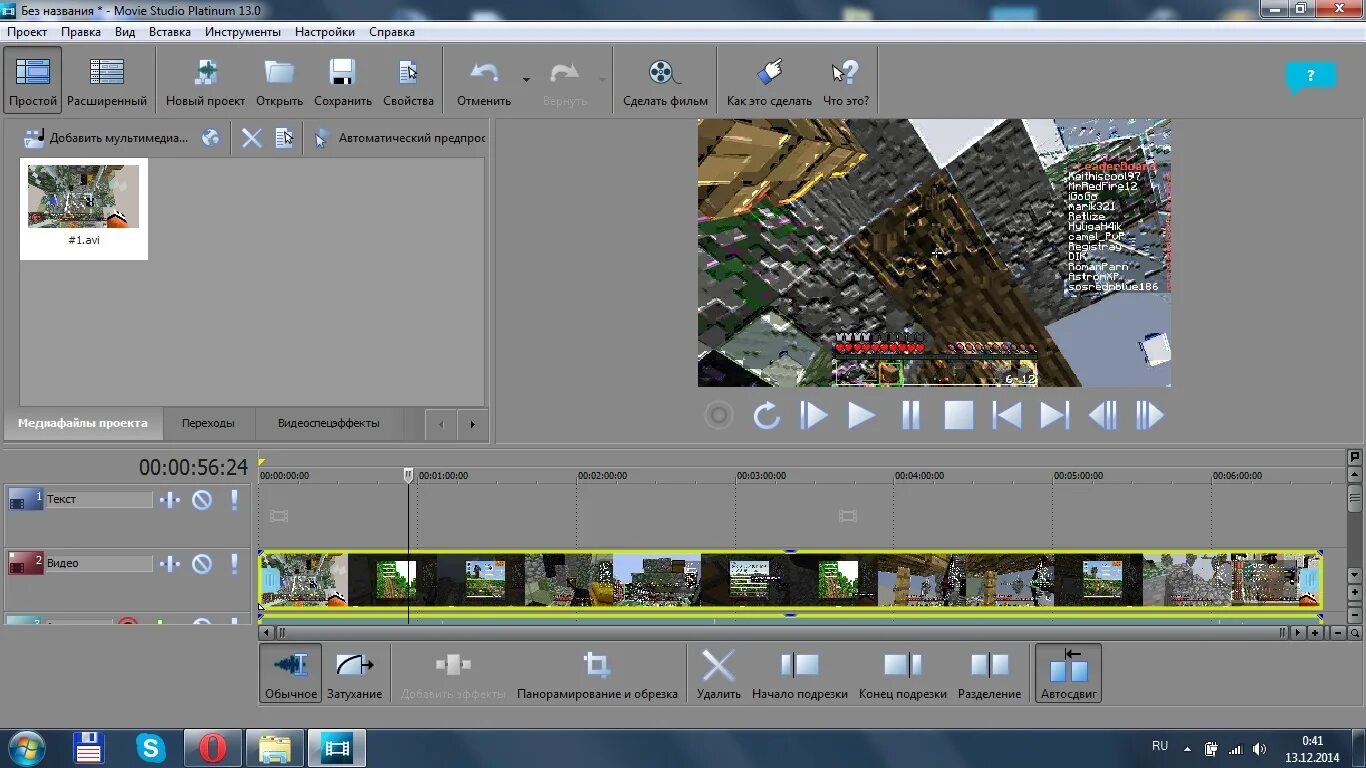Click Добавить мультимедиа to import media
Viewport: 1366px width, 768px height.
coord(106,138)
